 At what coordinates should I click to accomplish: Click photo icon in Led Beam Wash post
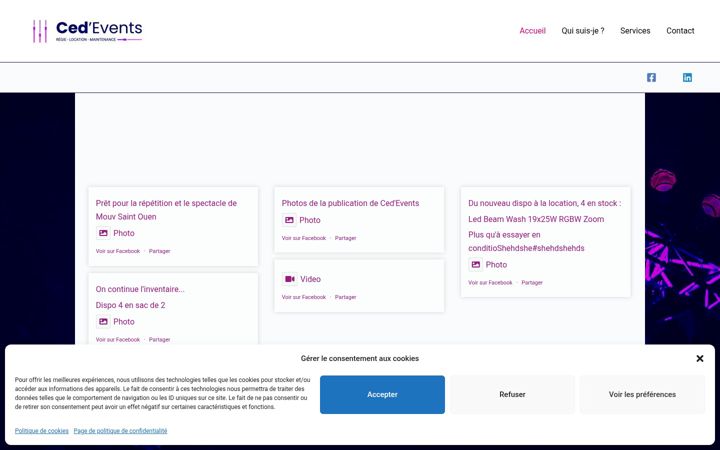coord(476,264)
